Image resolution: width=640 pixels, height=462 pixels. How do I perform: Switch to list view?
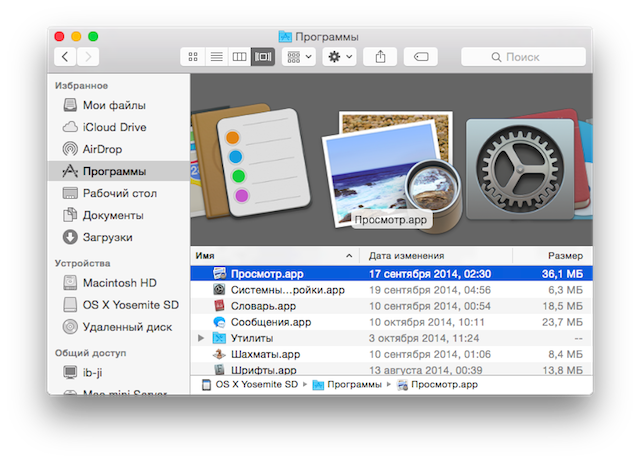click(x=216, y=57)
